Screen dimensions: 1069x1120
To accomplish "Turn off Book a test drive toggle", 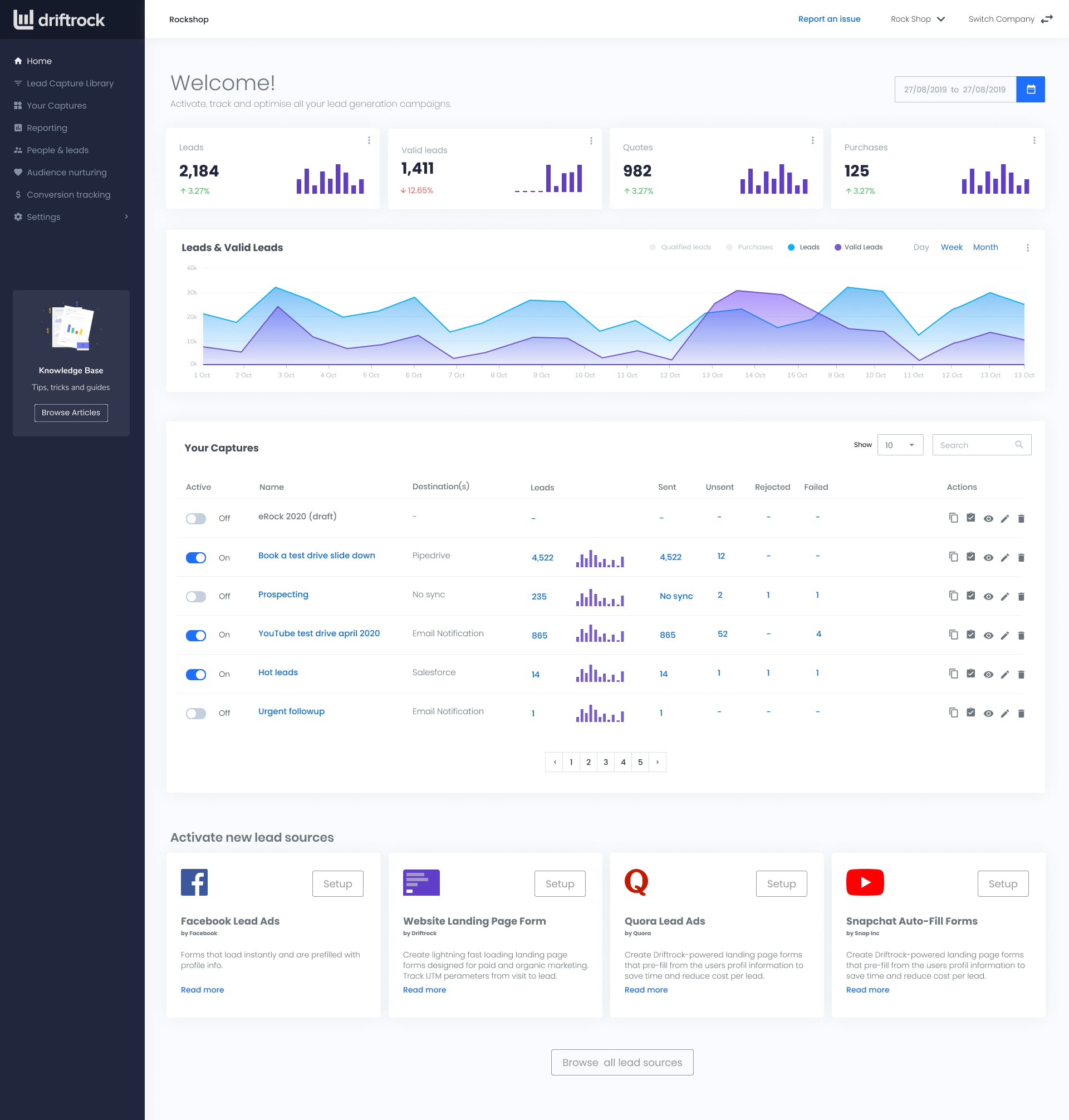I will click(196, 558).
